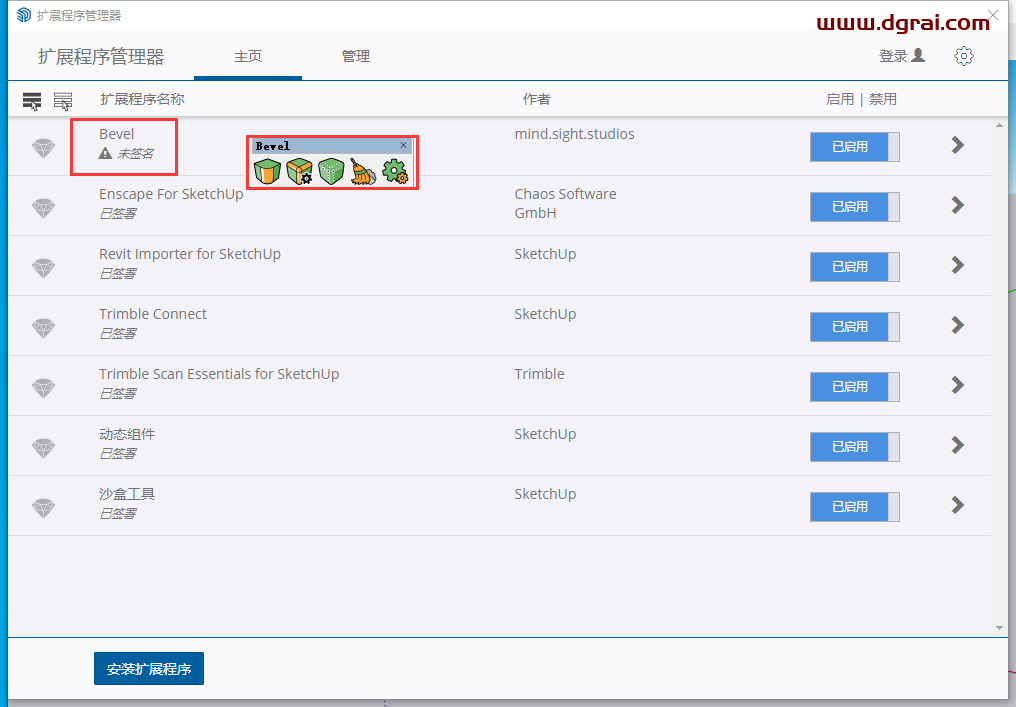Viewport: 1016px width, 707px height.
Task: Click the list scrollbar up arrow
Action: point(999,125)
